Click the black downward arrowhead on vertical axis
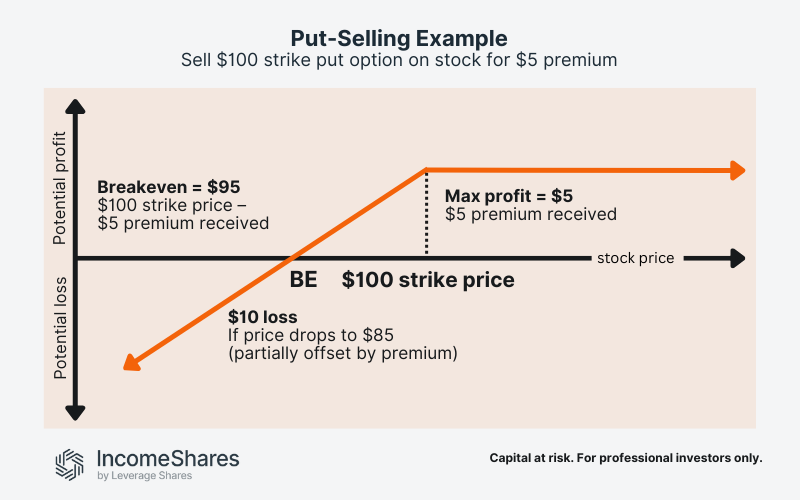 click(x=76, y=410)
